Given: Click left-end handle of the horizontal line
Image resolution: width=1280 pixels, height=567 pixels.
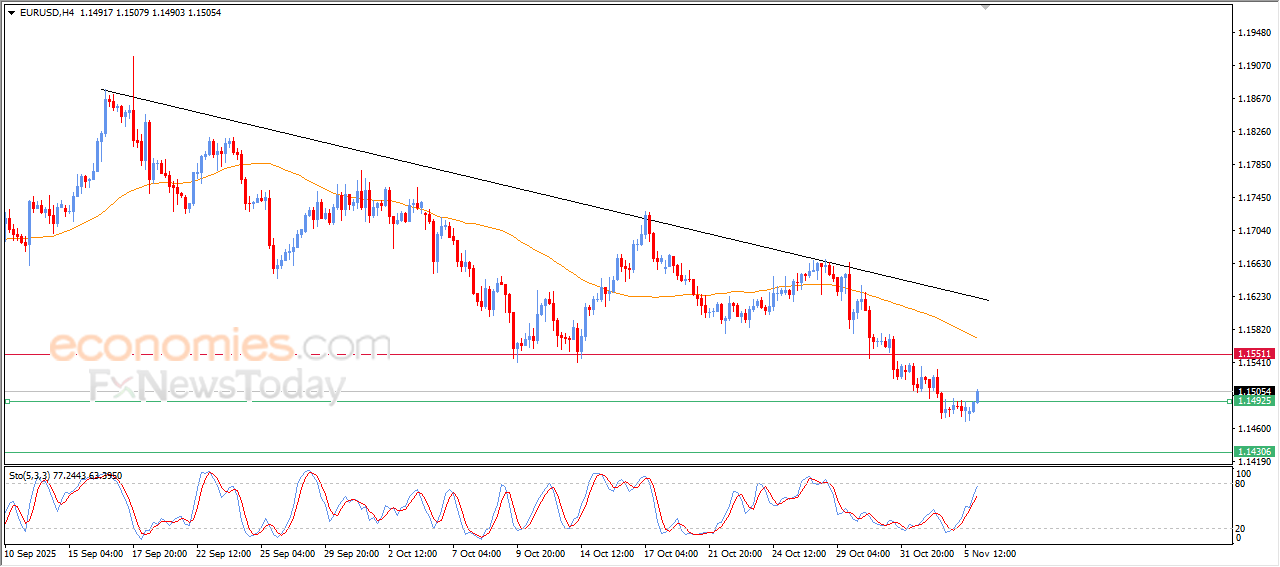Looking at the screenshot, I should point(7,401).
